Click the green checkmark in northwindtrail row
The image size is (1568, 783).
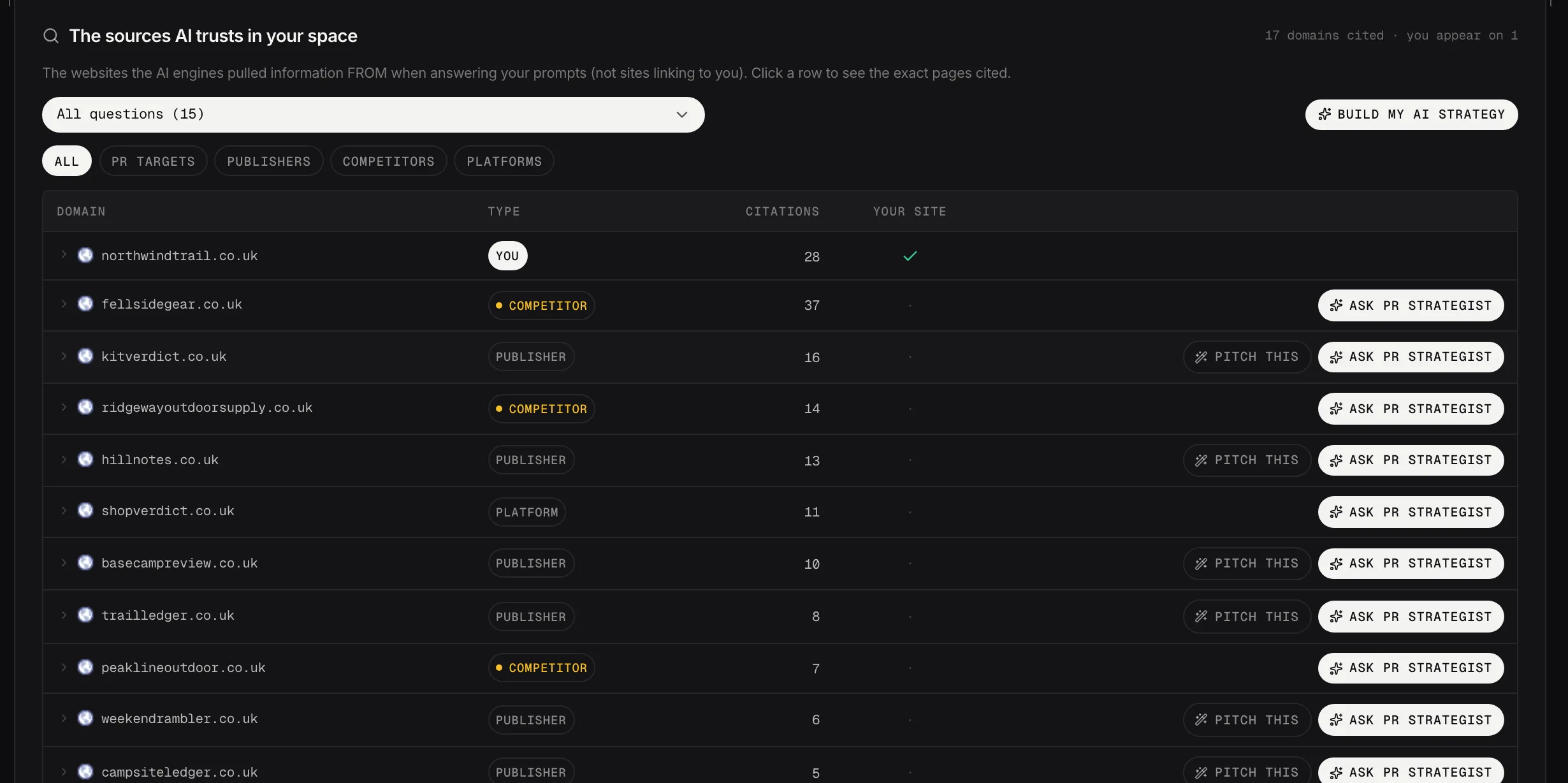pyautogui.click(x=910, y=256)
